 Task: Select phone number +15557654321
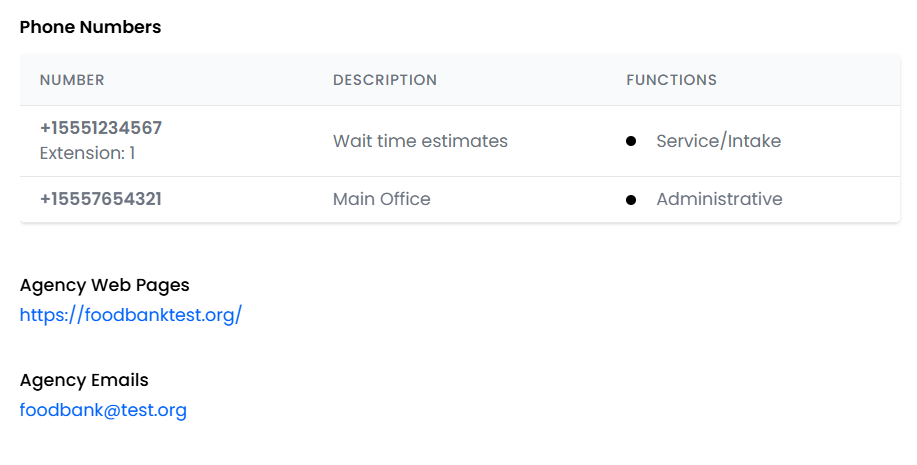[x=101, y=199]
